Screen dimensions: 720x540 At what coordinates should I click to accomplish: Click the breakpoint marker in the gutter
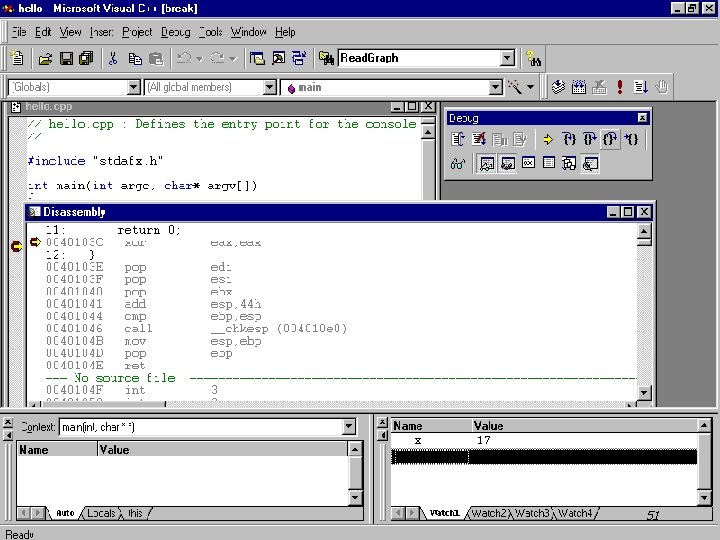coord(16,247)
